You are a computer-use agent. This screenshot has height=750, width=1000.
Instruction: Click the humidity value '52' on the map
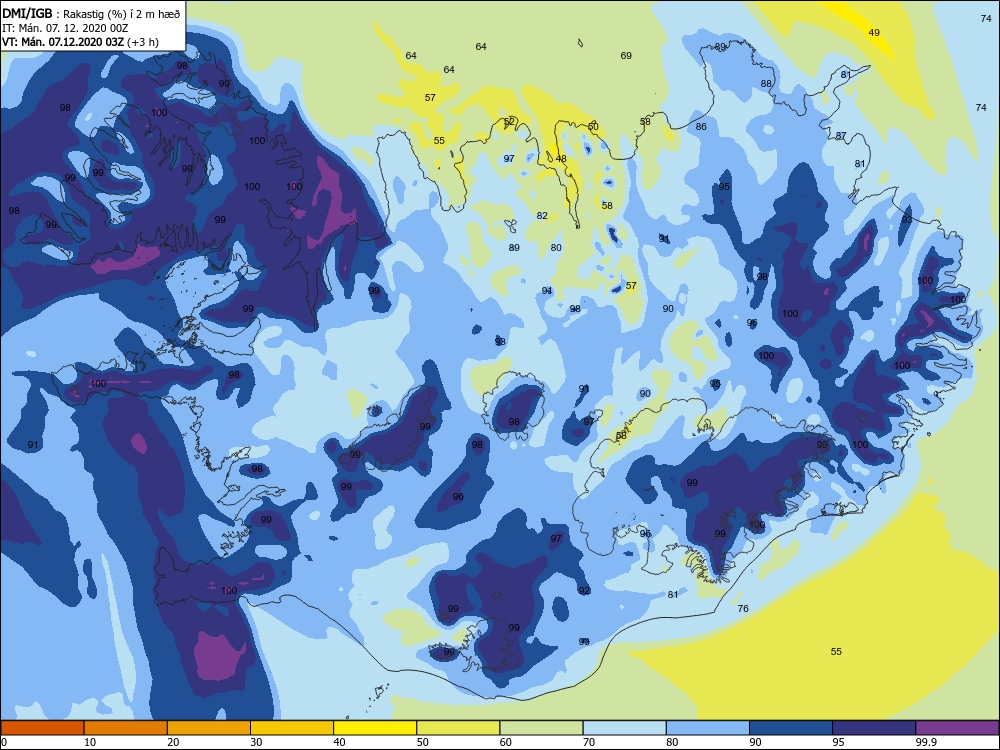pos(508,122)
